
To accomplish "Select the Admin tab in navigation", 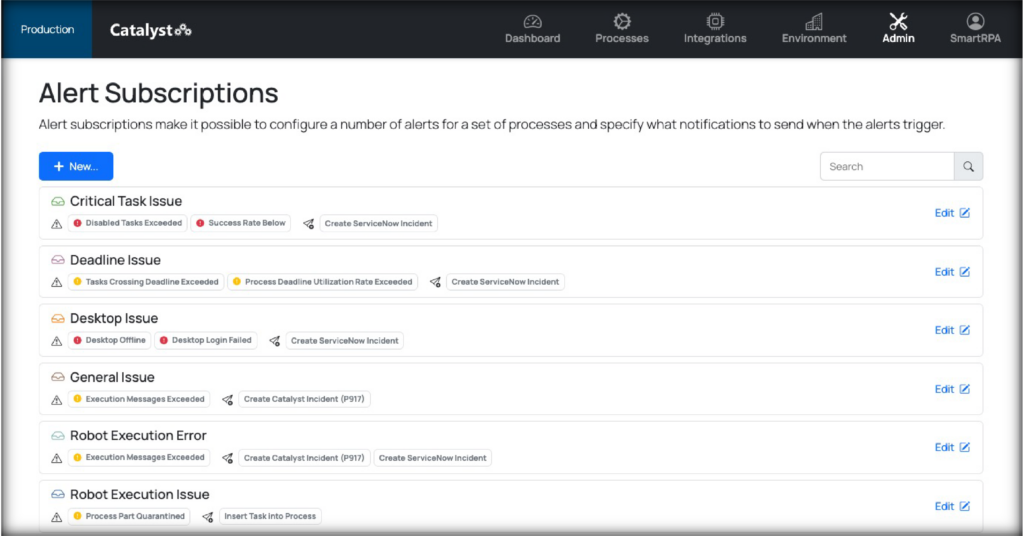I will pos(897,29).
